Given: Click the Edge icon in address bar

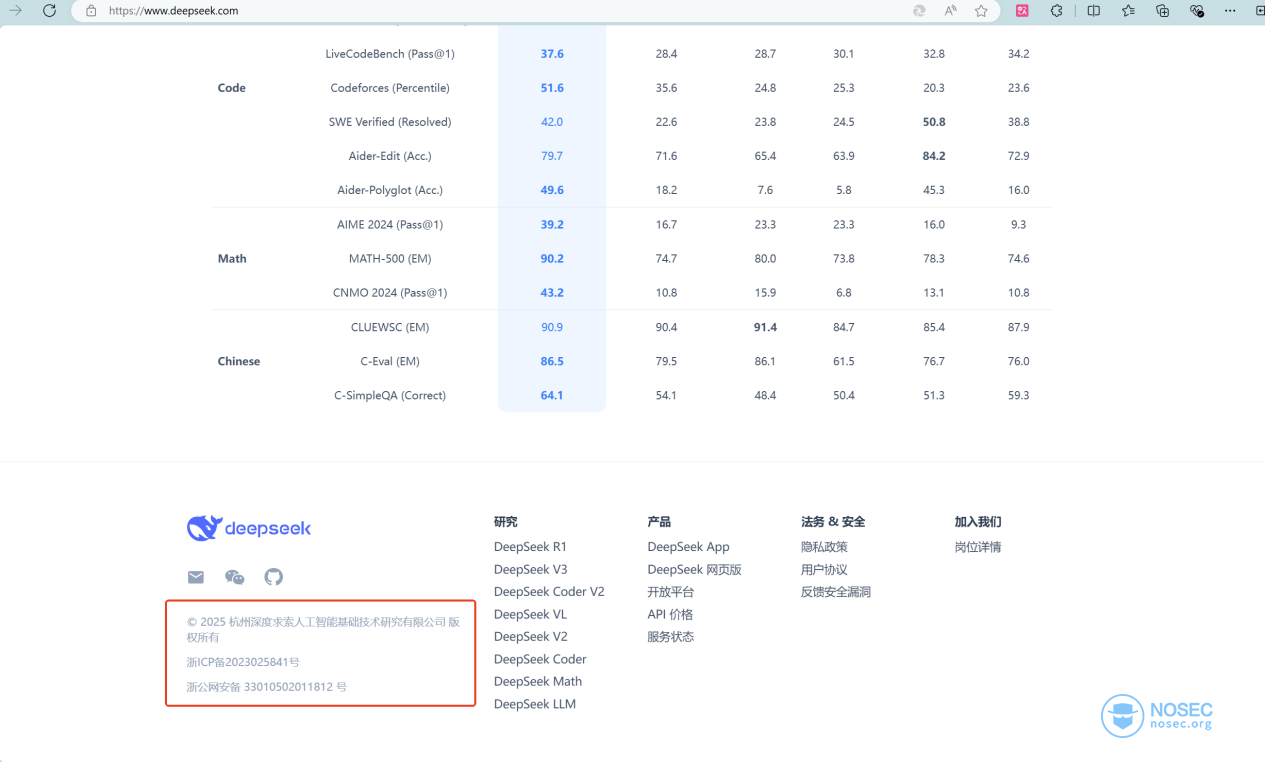Looking at the screenshot, I should pyautogui.click(x=919, y=11).
